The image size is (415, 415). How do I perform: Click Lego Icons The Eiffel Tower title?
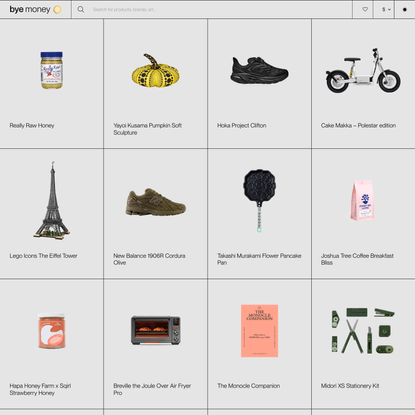coord(43,256)
